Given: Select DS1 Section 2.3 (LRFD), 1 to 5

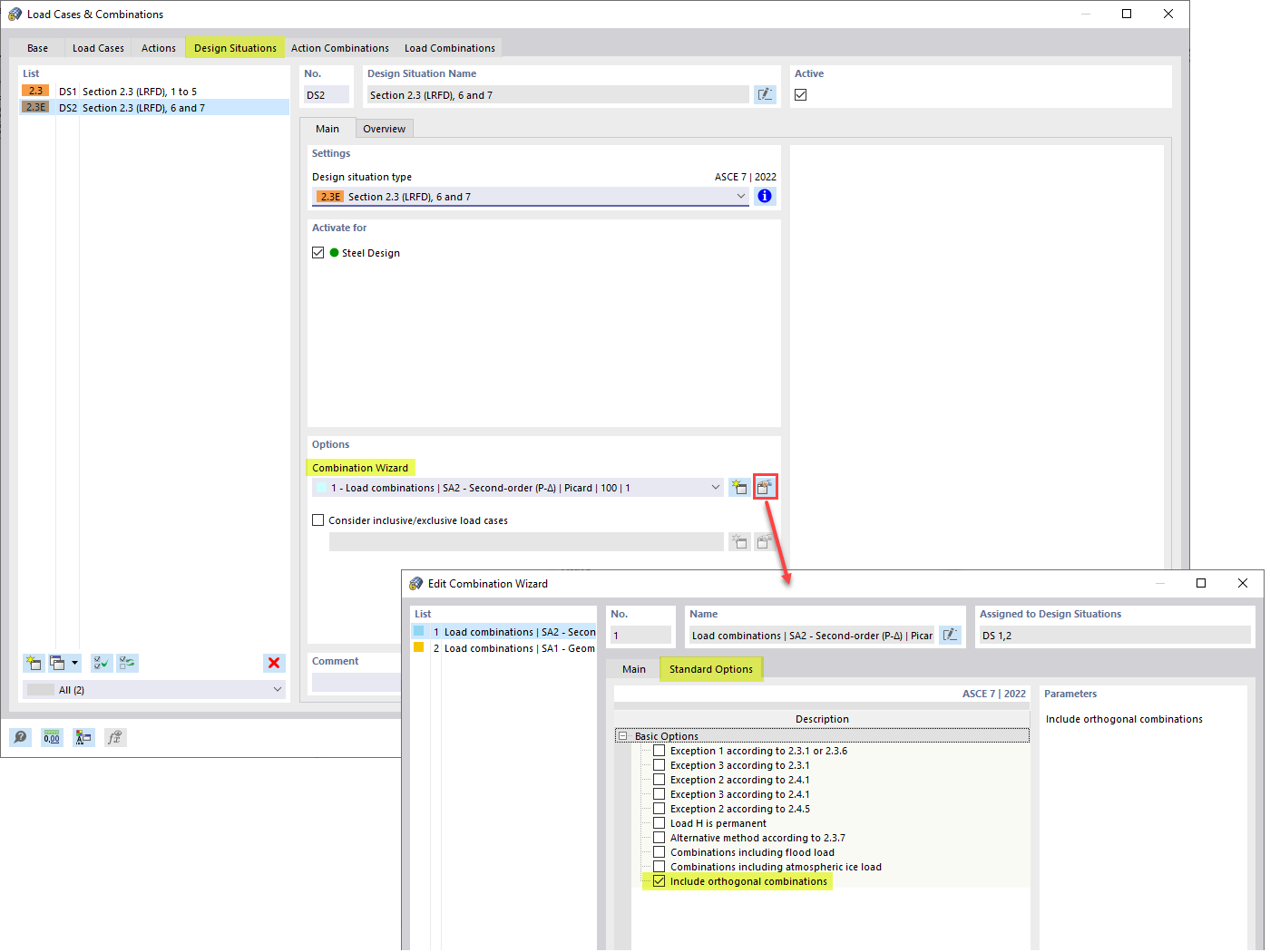Looking at the screenshot, I should (154, 91).
